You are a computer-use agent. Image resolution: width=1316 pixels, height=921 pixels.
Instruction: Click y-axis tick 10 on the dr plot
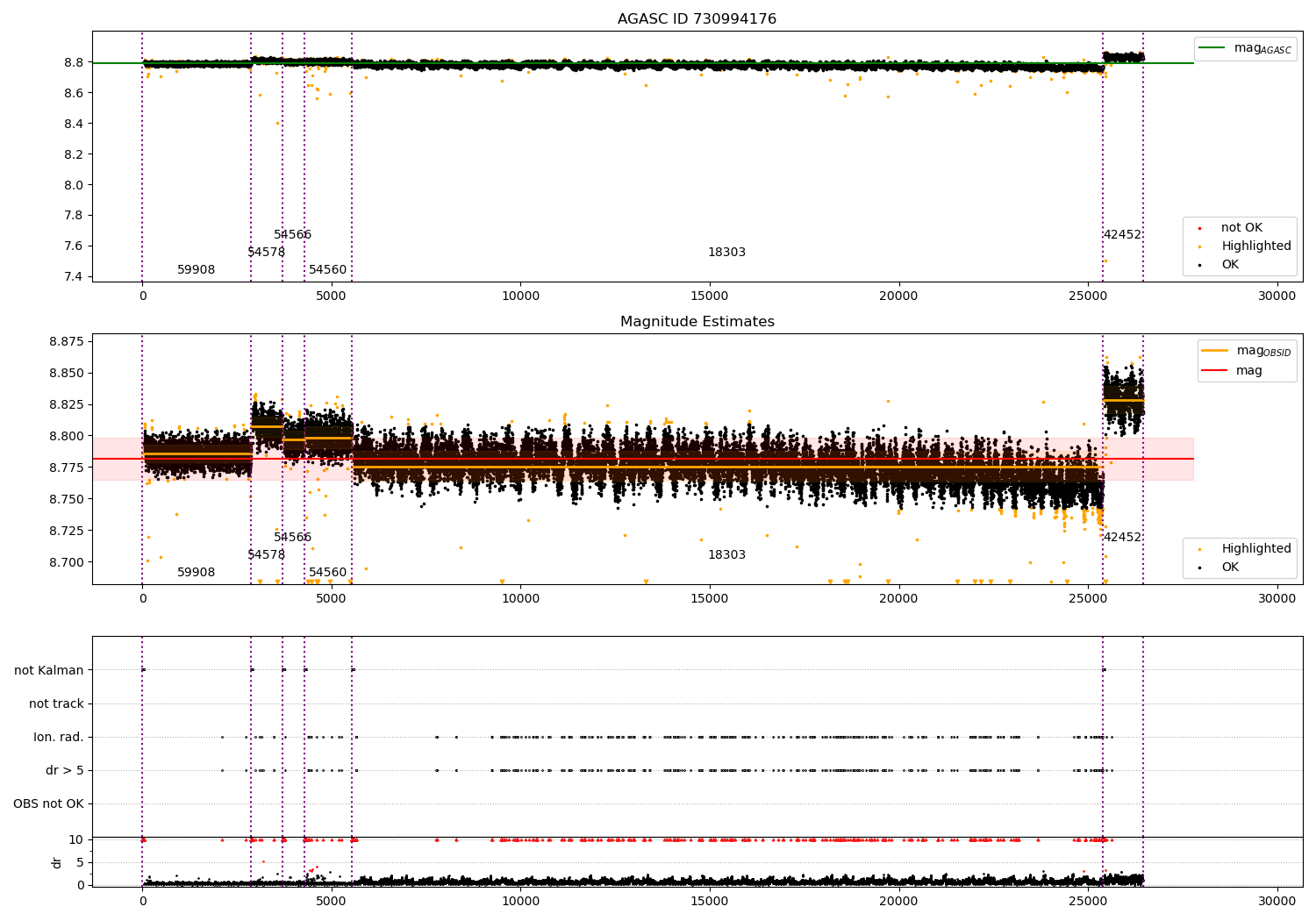tap(76, 839)
